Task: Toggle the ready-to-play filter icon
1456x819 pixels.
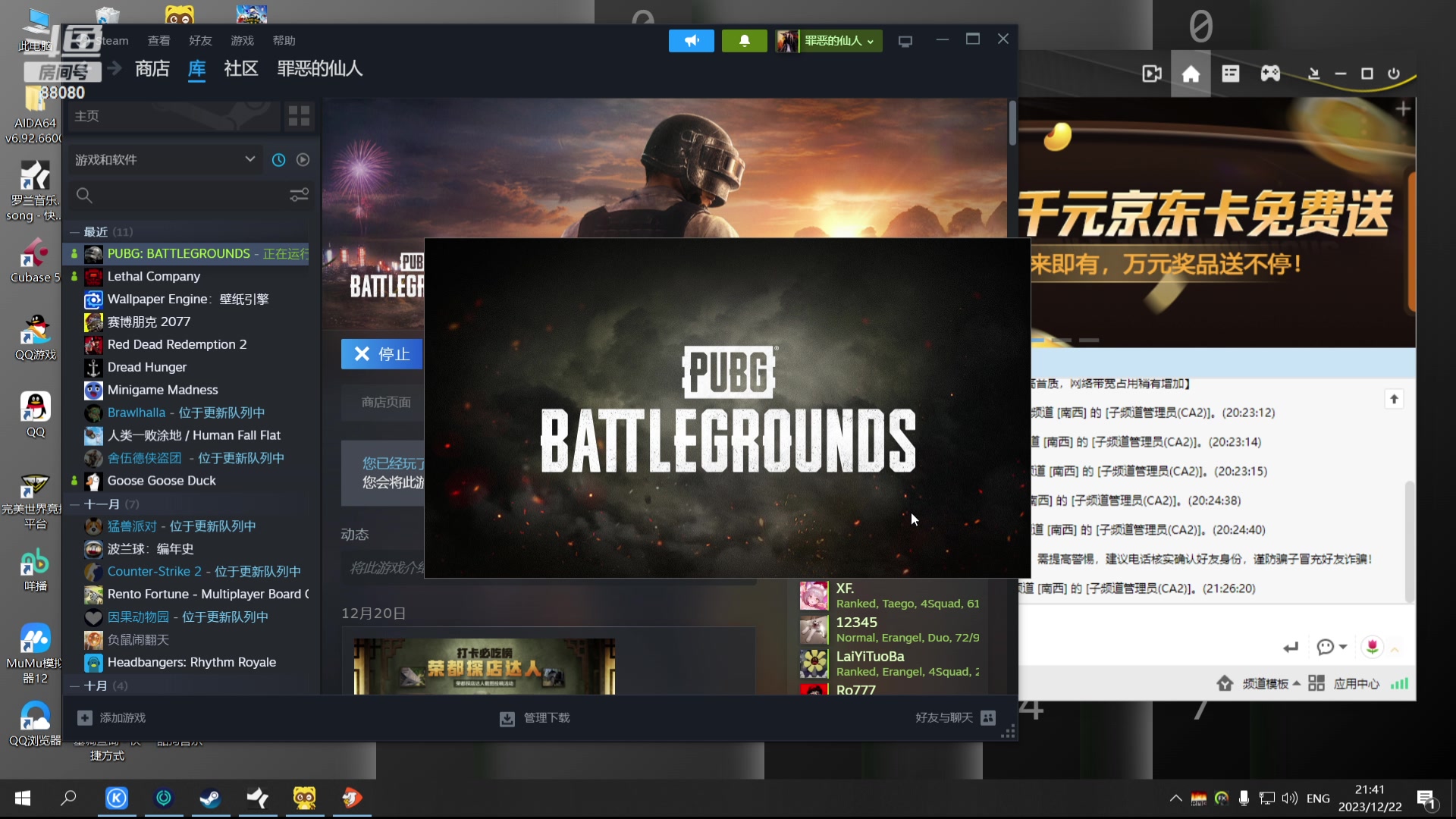Action: pyautogui.click(x=303, y=160)
